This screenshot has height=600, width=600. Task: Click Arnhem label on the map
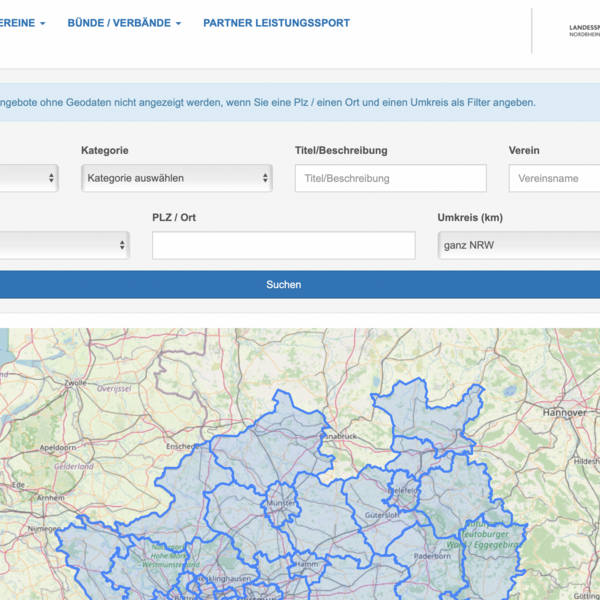coord(51,498)
